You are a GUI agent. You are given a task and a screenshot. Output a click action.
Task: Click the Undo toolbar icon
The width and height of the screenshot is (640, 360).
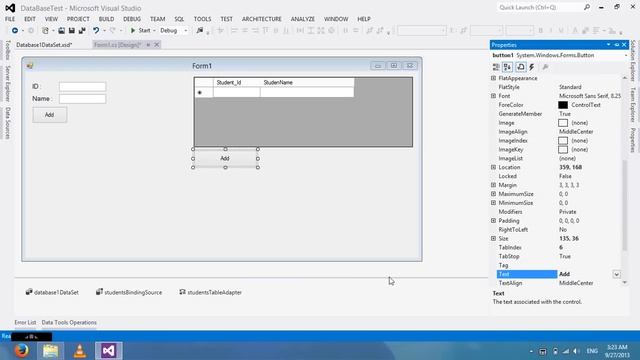[96, 31]
